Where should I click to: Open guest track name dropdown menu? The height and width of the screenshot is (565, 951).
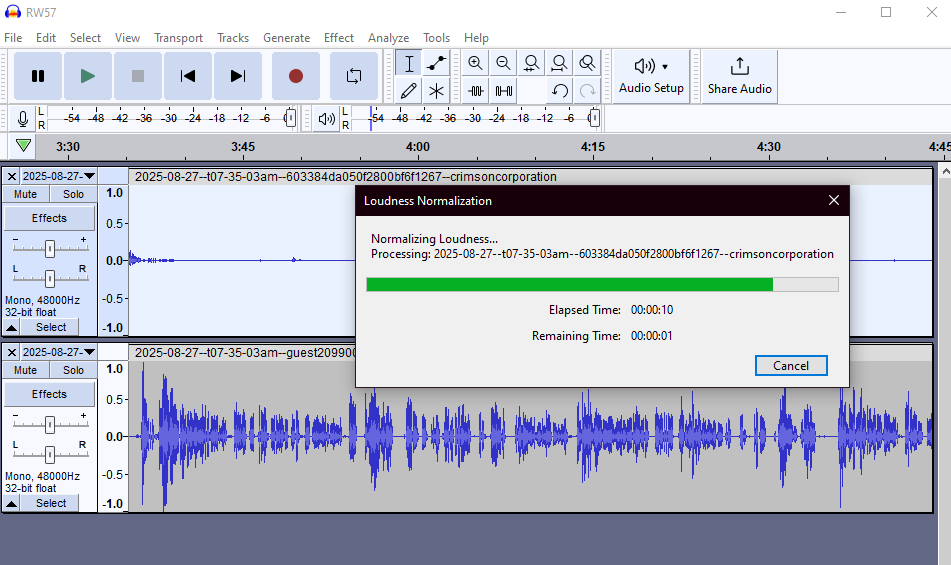click(x=59, y=352)
